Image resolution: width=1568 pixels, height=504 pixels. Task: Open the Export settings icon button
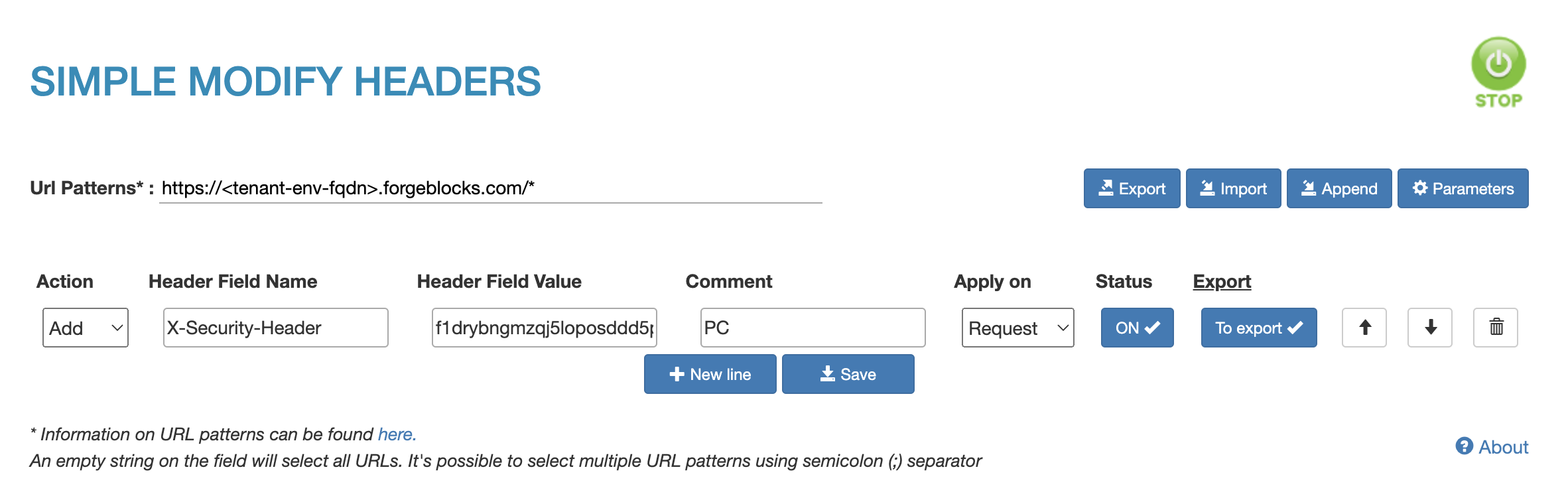click(x=1131, y=188)
